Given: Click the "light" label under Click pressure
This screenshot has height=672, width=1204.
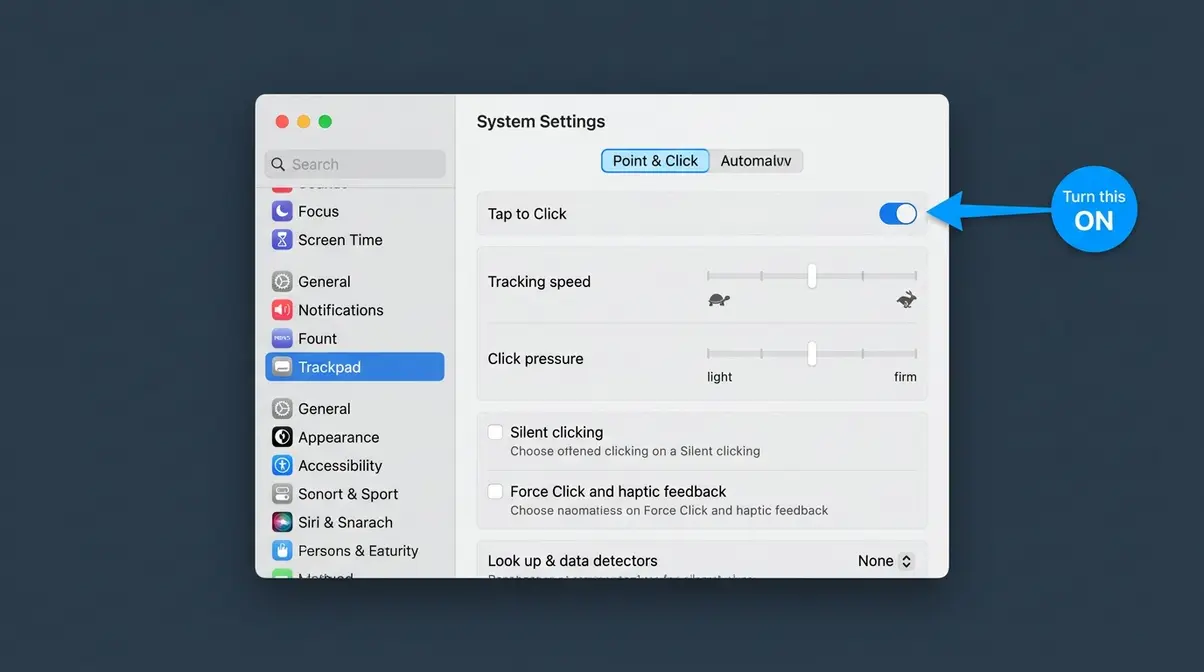Looking at the screenshot, I should pos(720,377).
